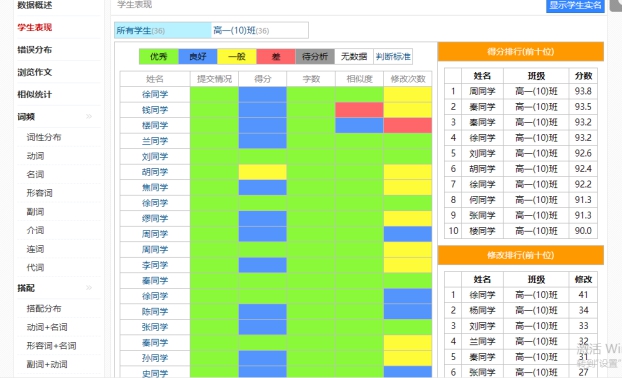
Task: Open the 判断标准 link
Action: (393, 56)
